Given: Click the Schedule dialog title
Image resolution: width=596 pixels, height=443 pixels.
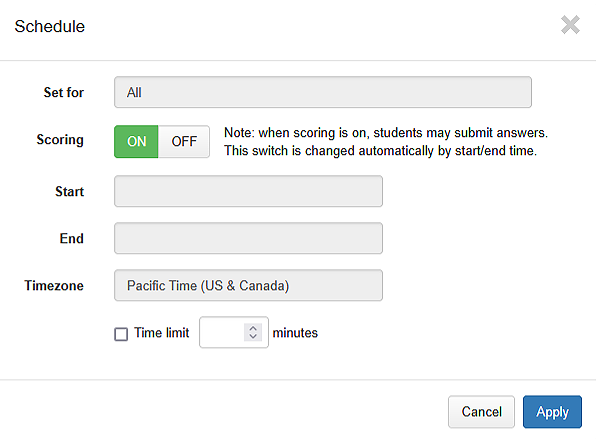Looking at the screenshot, I should pyautogui.click(x=50, y=27).
